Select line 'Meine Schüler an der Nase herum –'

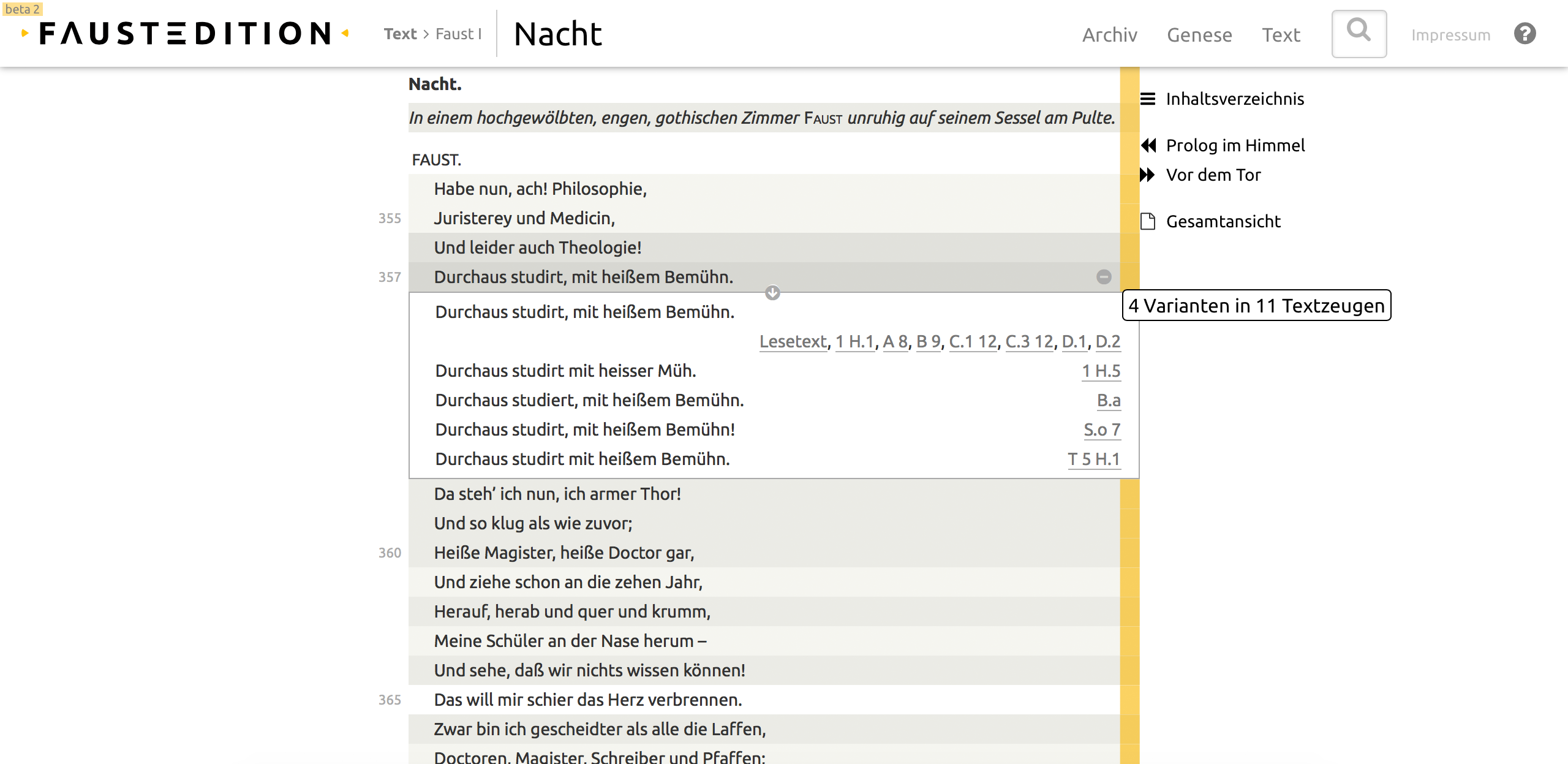(764, 641)
